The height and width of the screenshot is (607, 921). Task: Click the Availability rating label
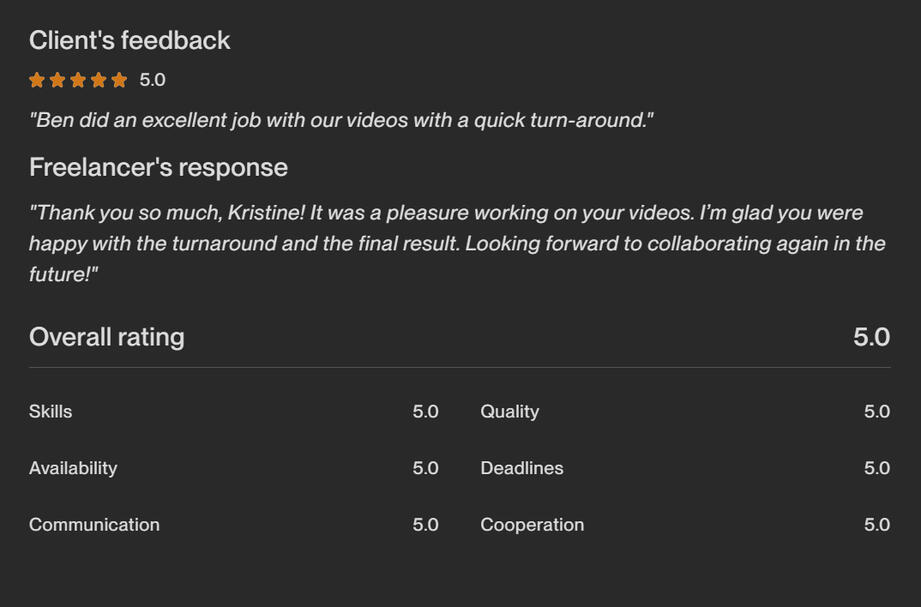point(73,468)
